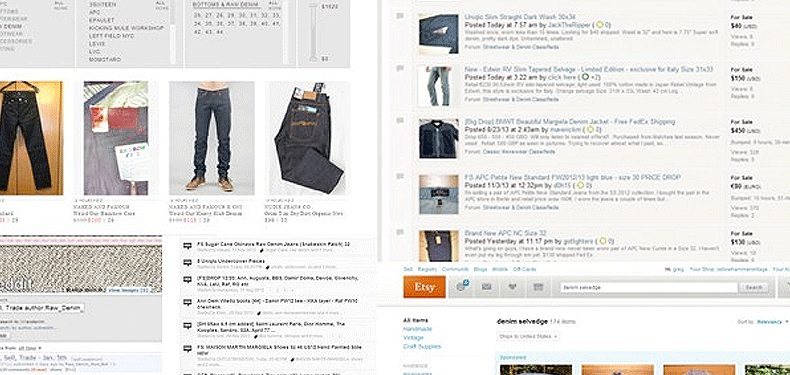Screen dimensions: 790x375
Task: Click post icon beside Edwin RV Slim listing
Action: coord(401,69)
